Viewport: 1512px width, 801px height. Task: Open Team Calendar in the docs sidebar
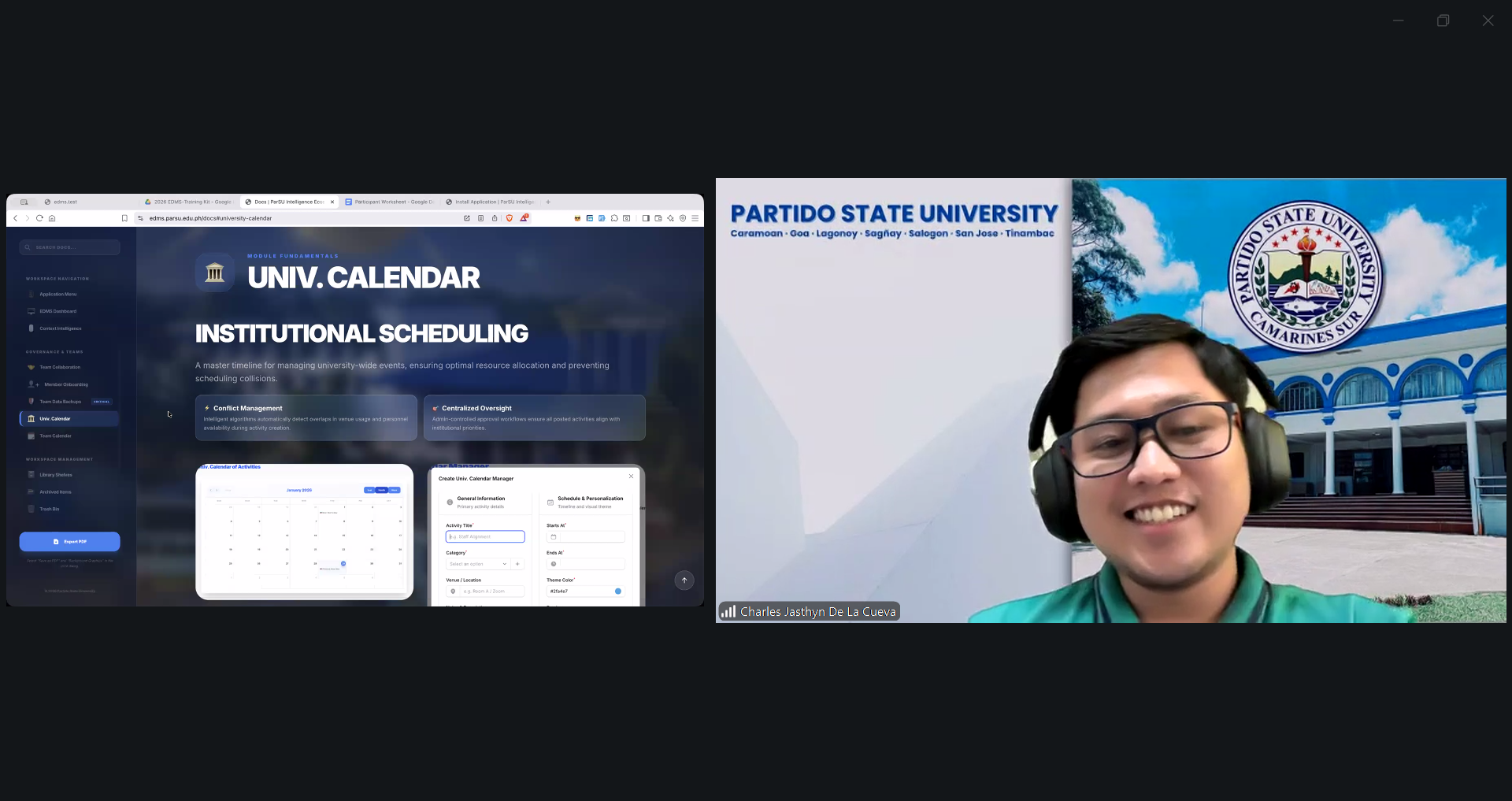point(55,436)
